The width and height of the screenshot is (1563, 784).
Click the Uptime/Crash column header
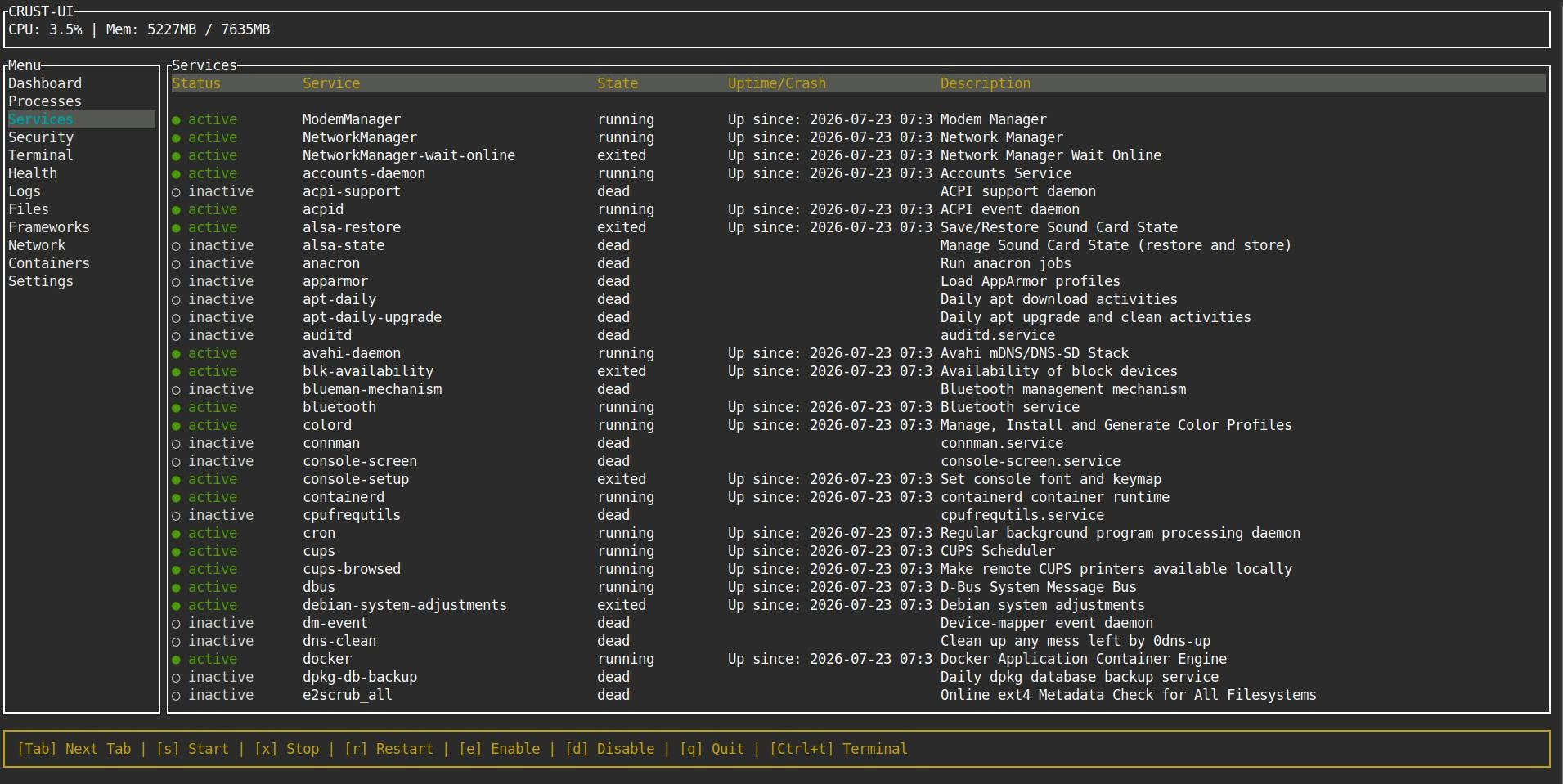click(777, 83)
